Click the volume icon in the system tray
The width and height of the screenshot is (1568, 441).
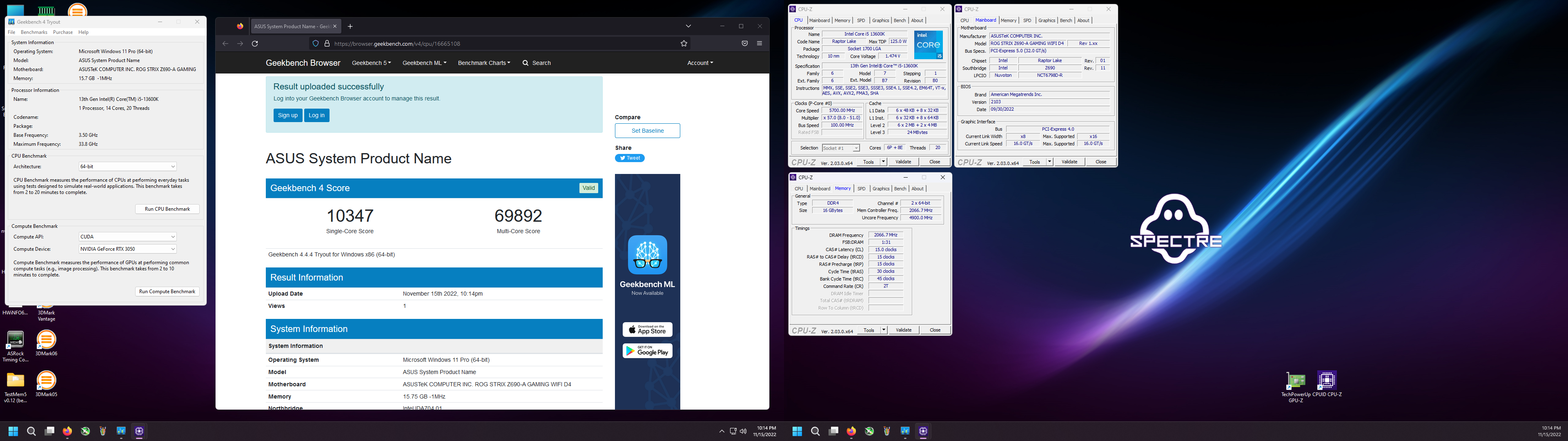[x=743, y=431]
